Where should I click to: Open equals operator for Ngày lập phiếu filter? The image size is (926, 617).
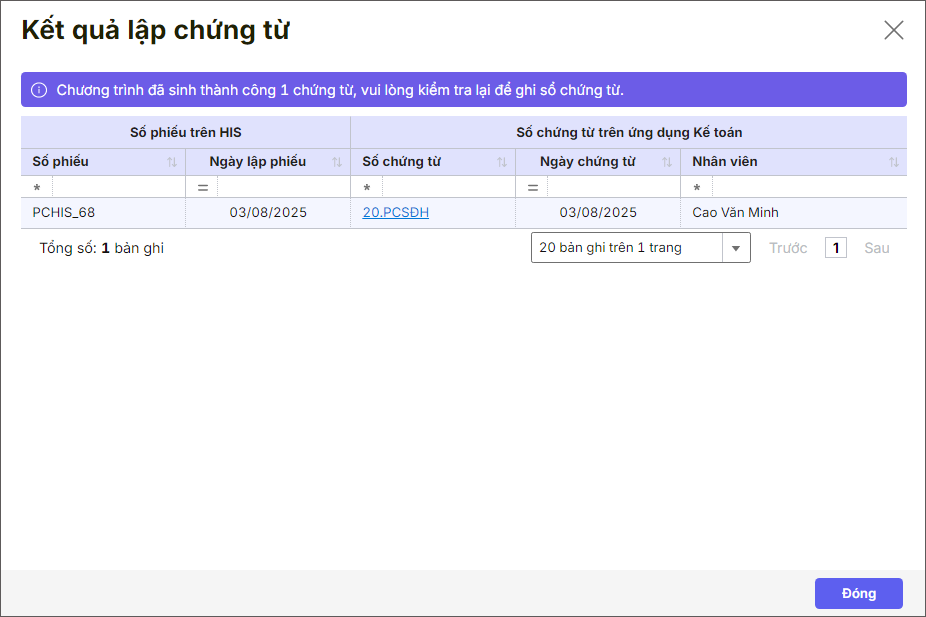tap(202, 188)
